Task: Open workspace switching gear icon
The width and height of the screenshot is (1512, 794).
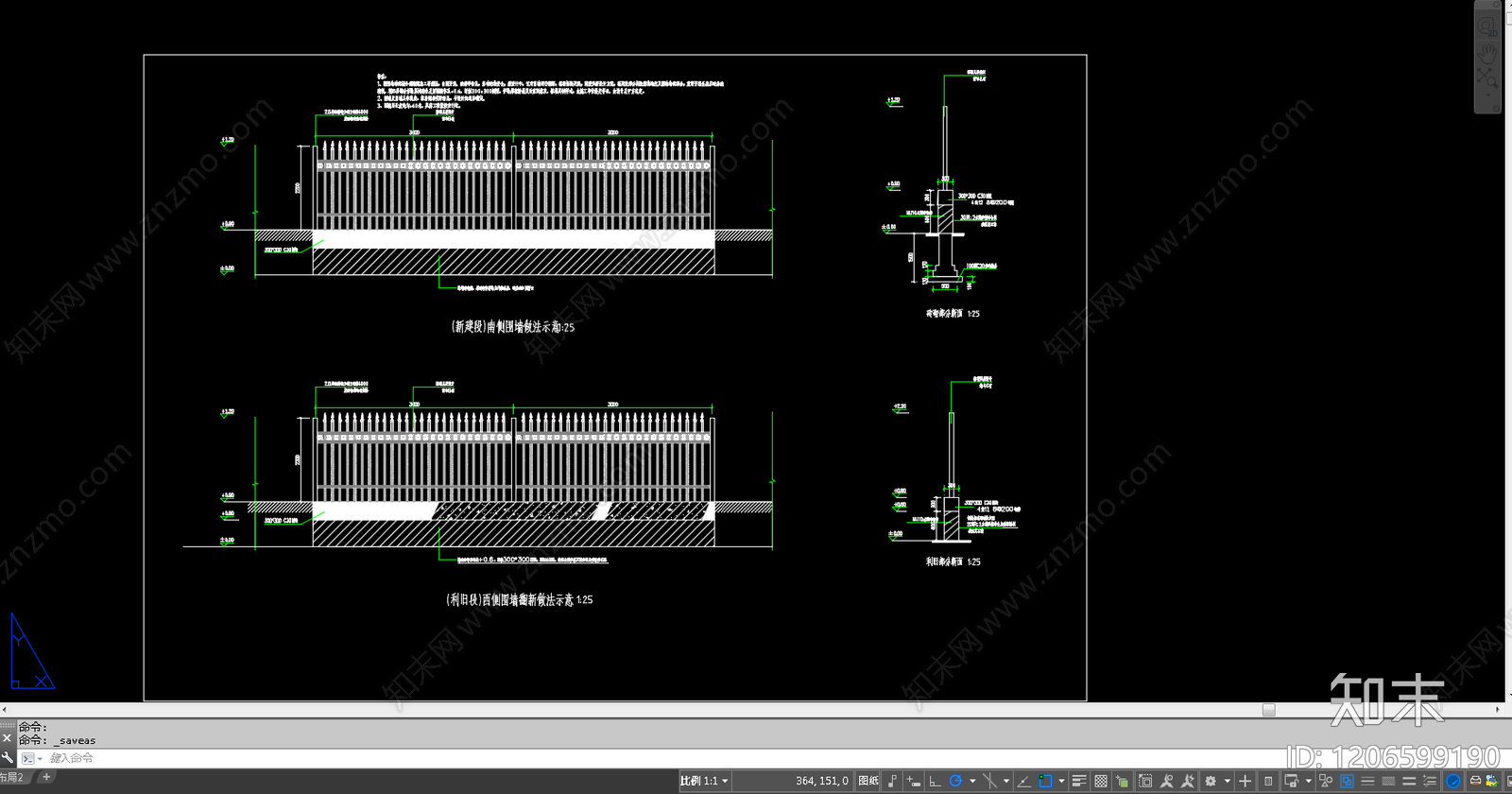Action: (1211, 781)
